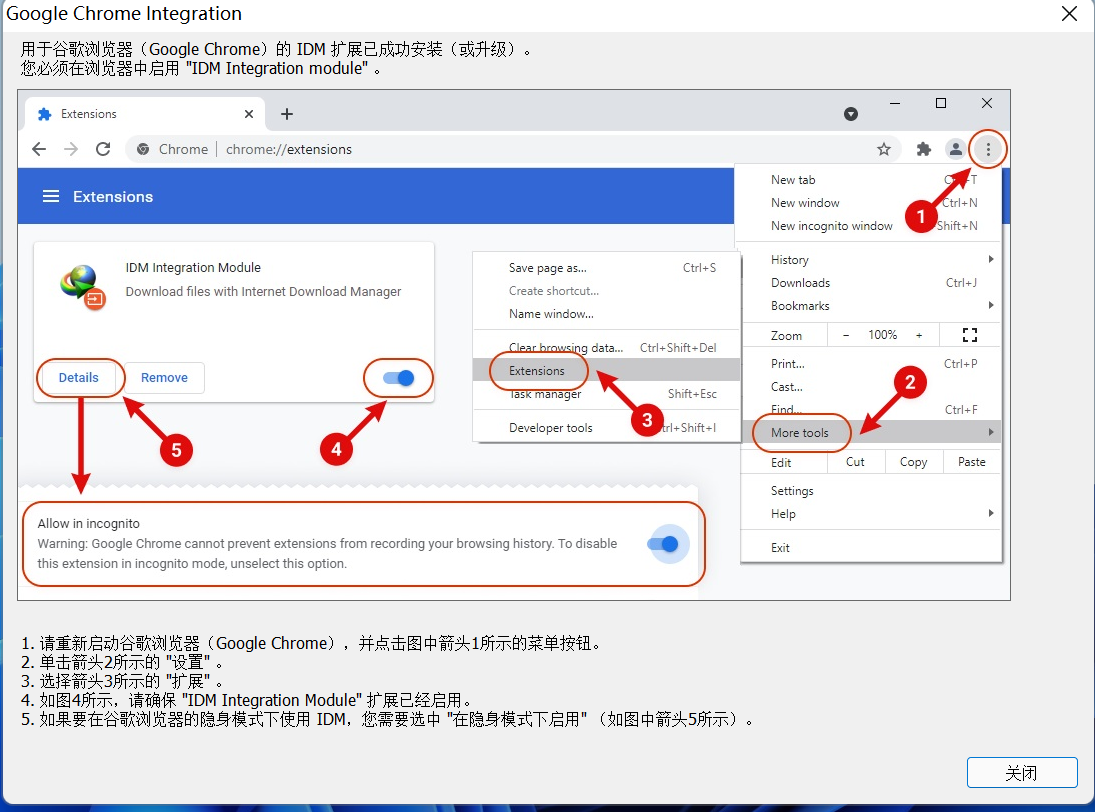1095x812 pixels.
Task: Click the Extensions page header title
Action: (112, 197)
